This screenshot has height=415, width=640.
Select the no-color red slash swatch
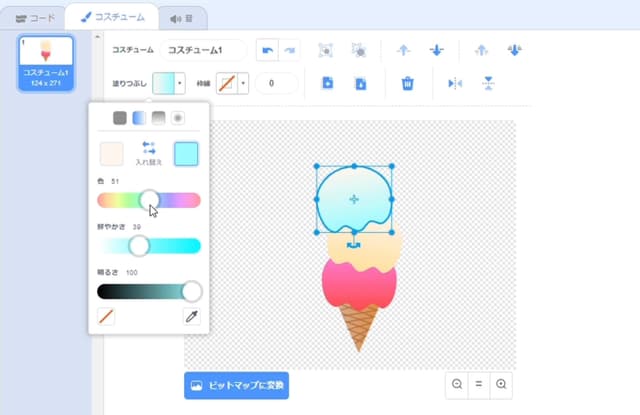pos(106,316)
